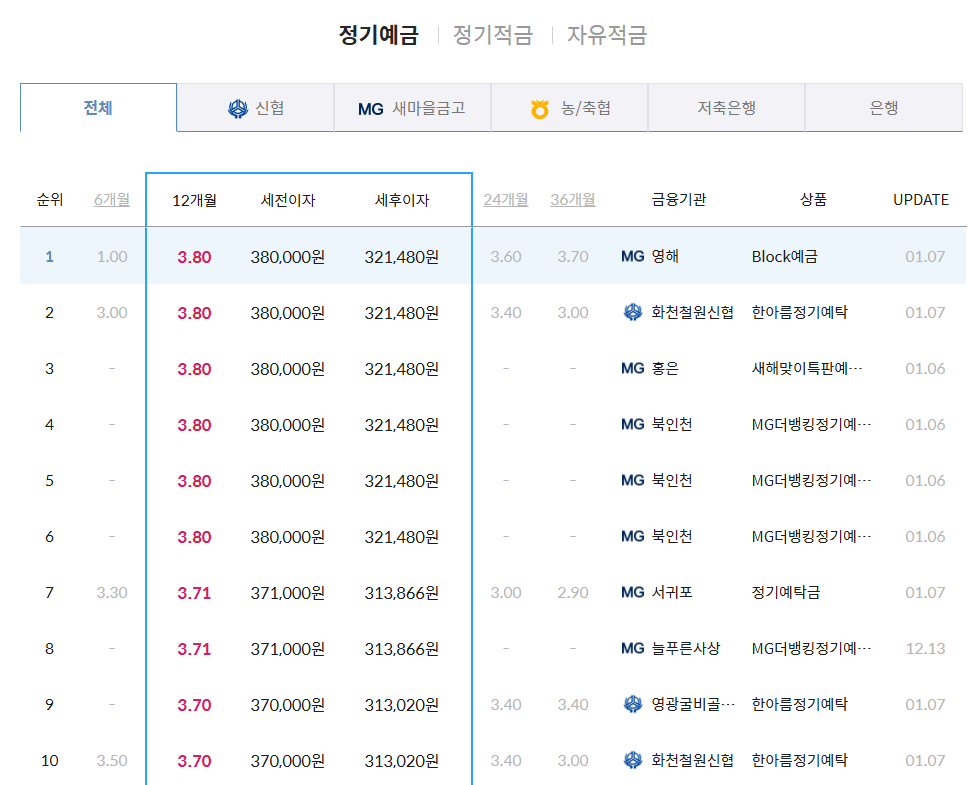Sort by the 36개월 column link
Screen dimensions: 979x785
coord(573,200)
